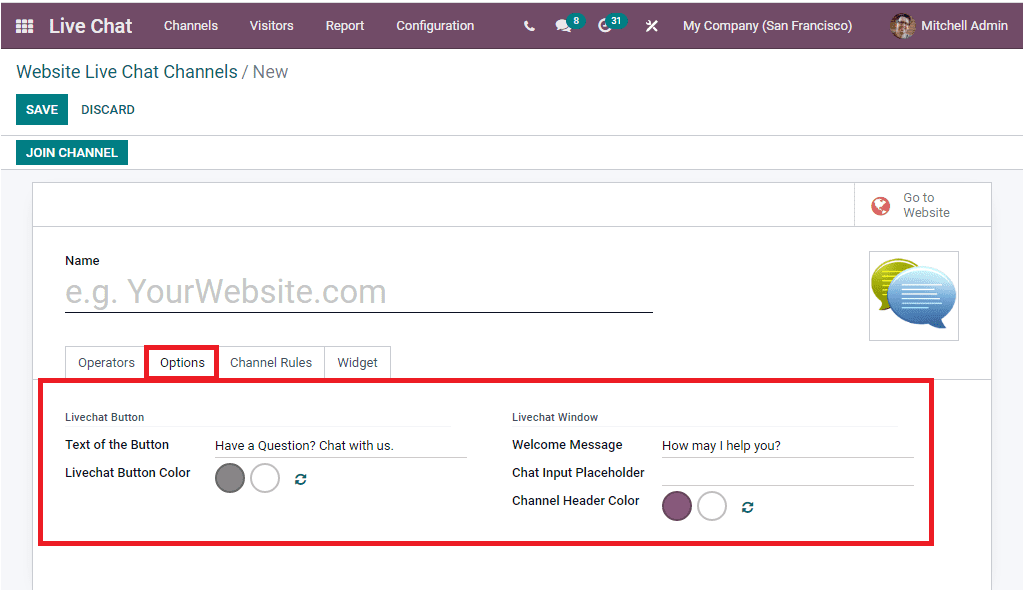Select the Options tab
The width and height of the screenshot is (1024, 591).
[182, 362]
